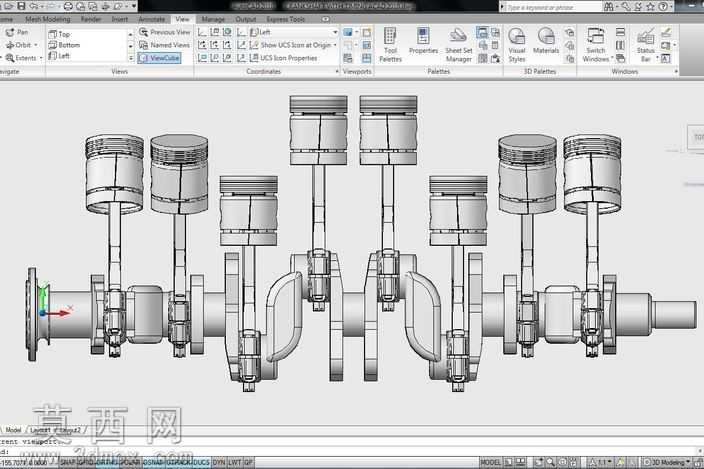The image size is (704, 469).
Task: Click the Save icon in quick access toolbar
Action: tap(21, 6)
